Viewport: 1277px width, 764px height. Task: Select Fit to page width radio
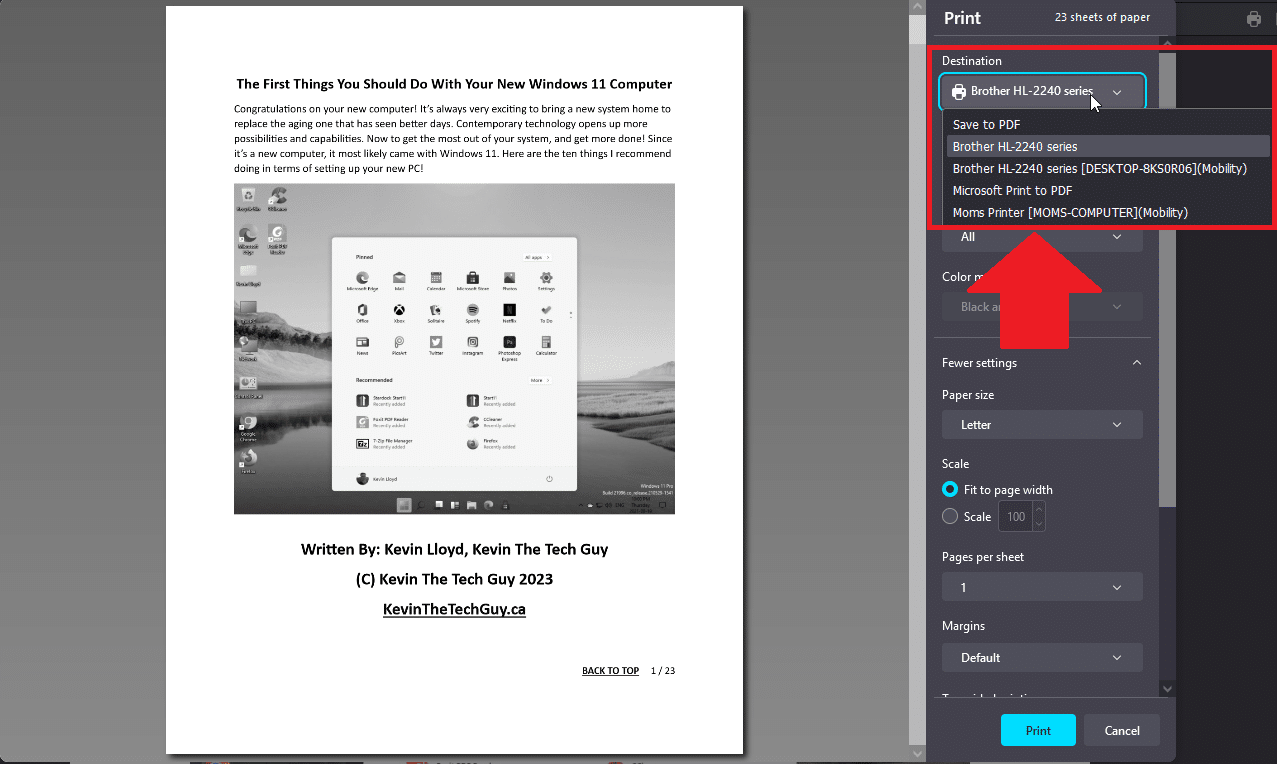click(x=950, y=490)
